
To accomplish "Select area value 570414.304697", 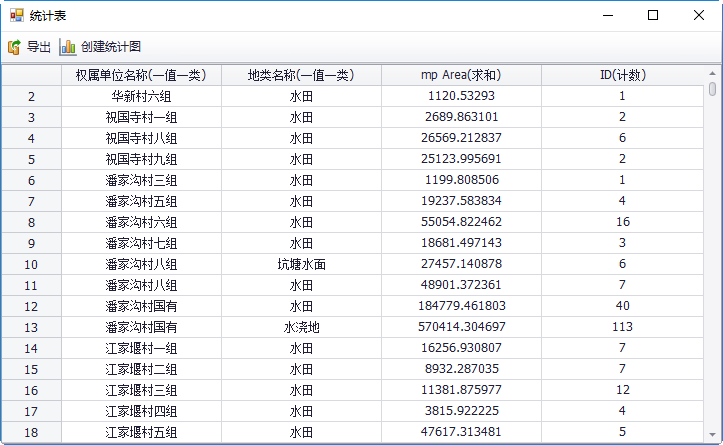I will (x=461, y=328).
